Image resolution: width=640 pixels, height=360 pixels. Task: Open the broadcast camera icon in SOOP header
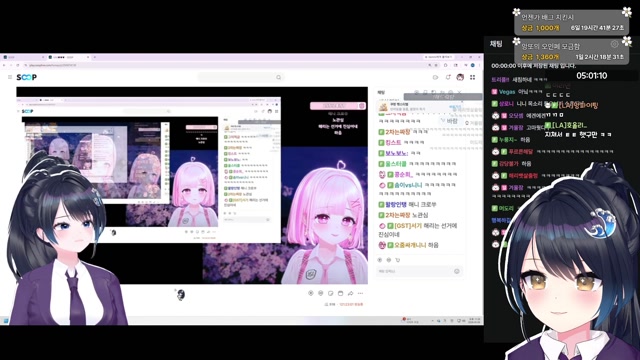pyautogui.click(x=435, y=77)
